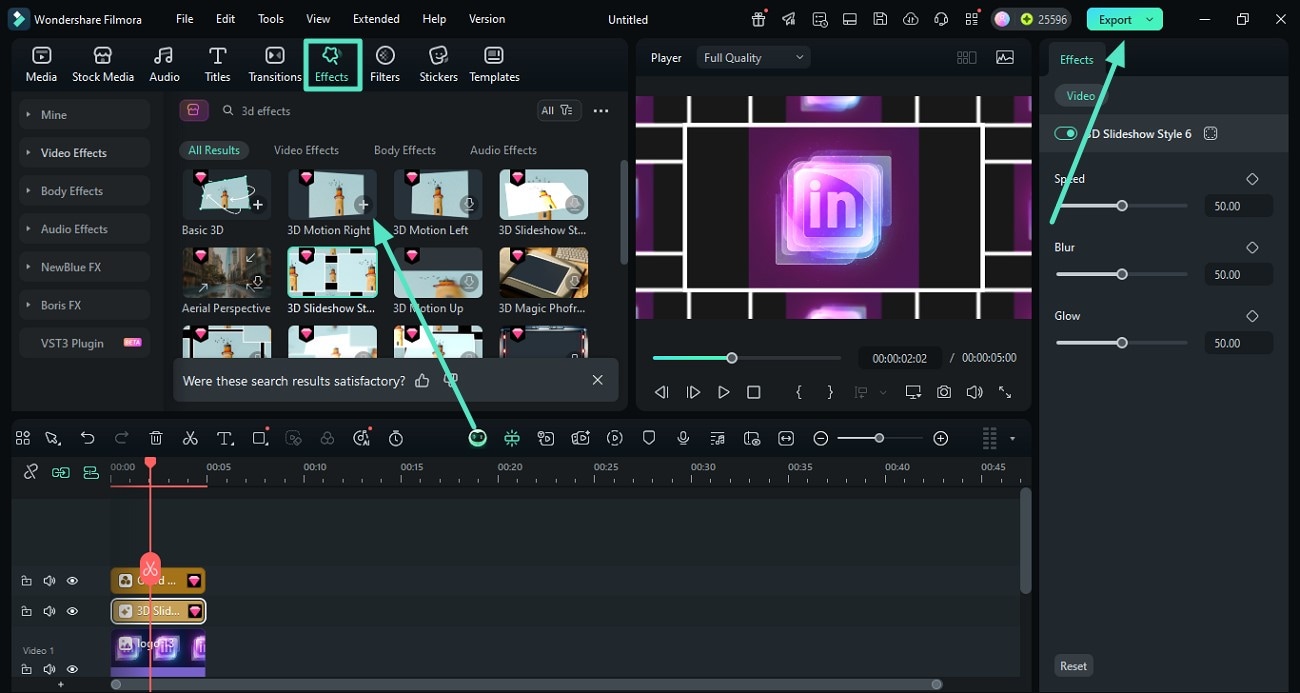Screen dimensions: 1300x693
Task: Click keyframe diamond next to Blur
Action: 1252,247
